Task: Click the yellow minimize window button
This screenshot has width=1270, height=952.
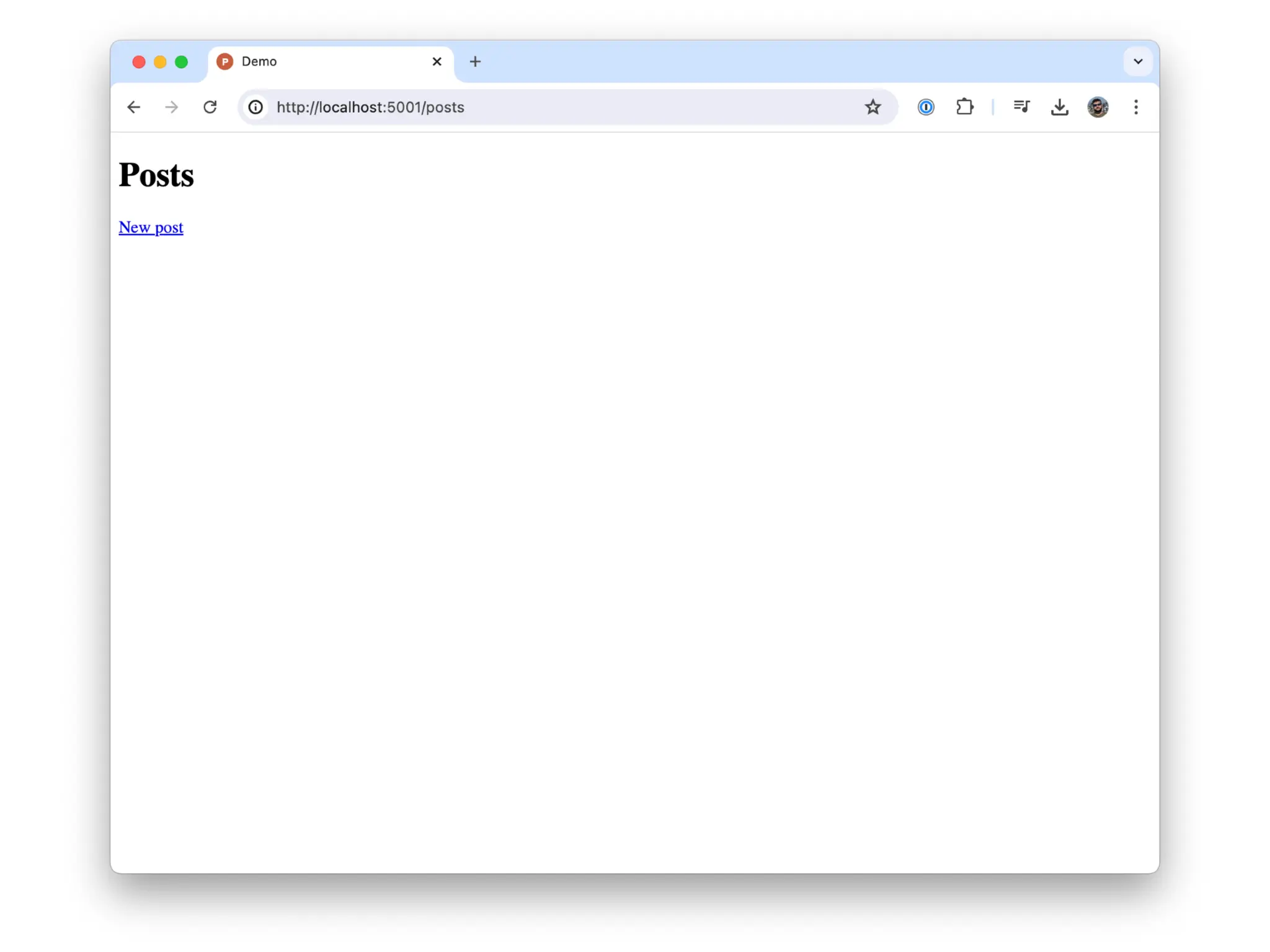Action: pos(160,61)
